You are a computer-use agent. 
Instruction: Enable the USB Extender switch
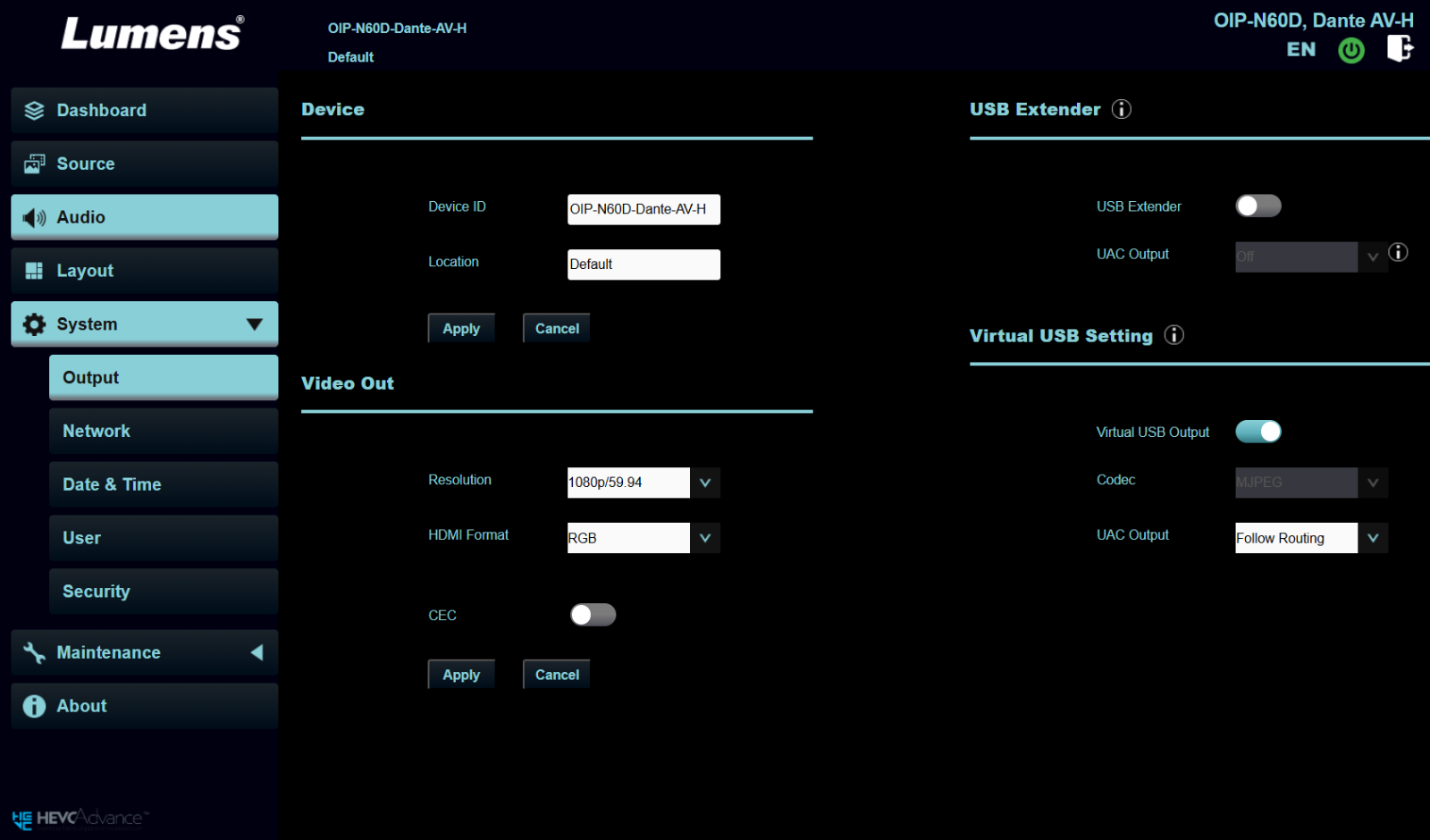1258,206
